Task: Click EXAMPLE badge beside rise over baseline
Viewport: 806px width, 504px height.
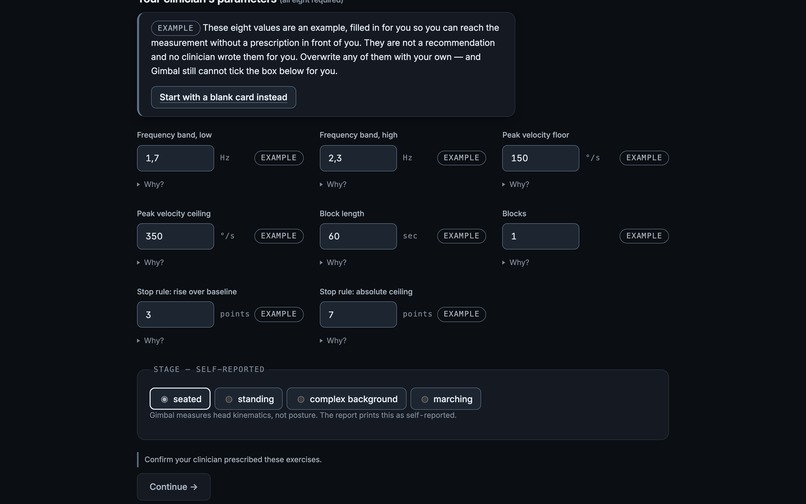Action: pos(279,314)
